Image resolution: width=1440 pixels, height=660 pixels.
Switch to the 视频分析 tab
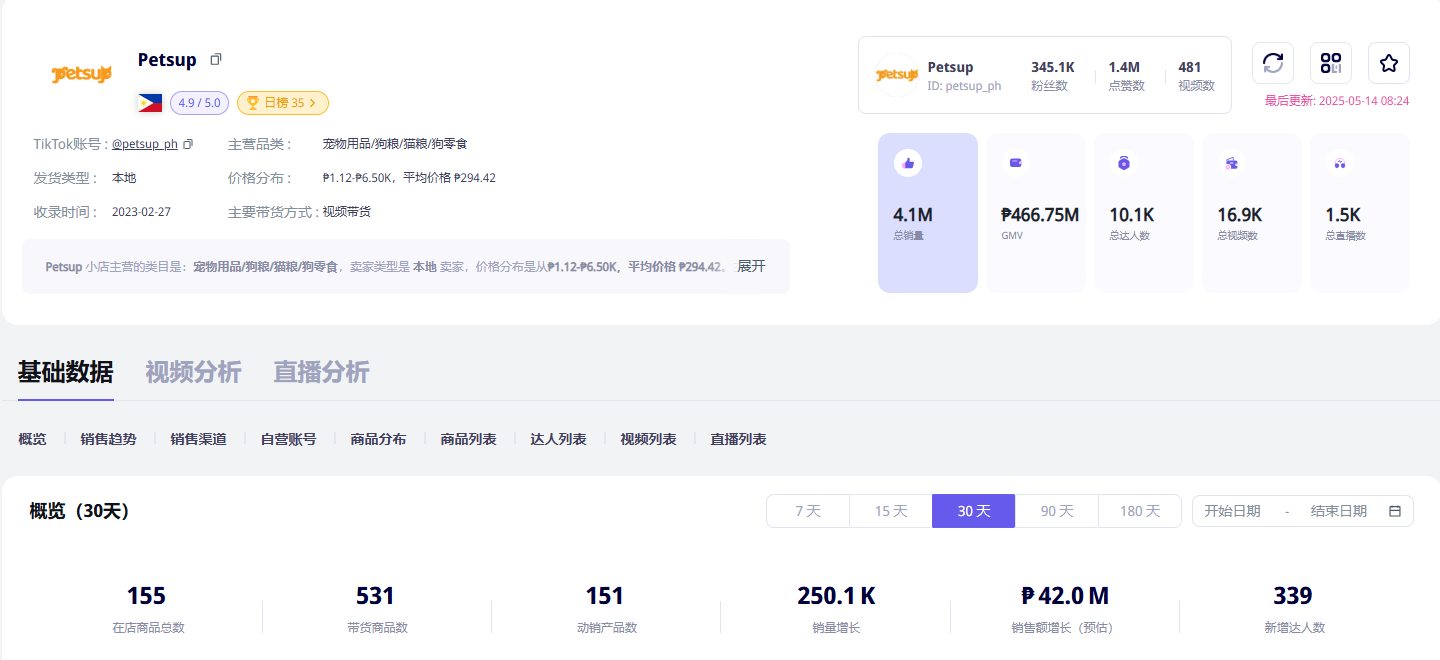tap(193, 372)
